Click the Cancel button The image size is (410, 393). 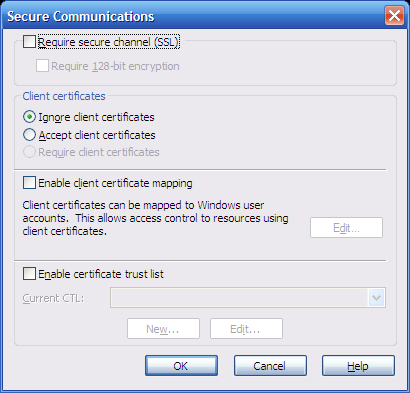tap(270, 366)
